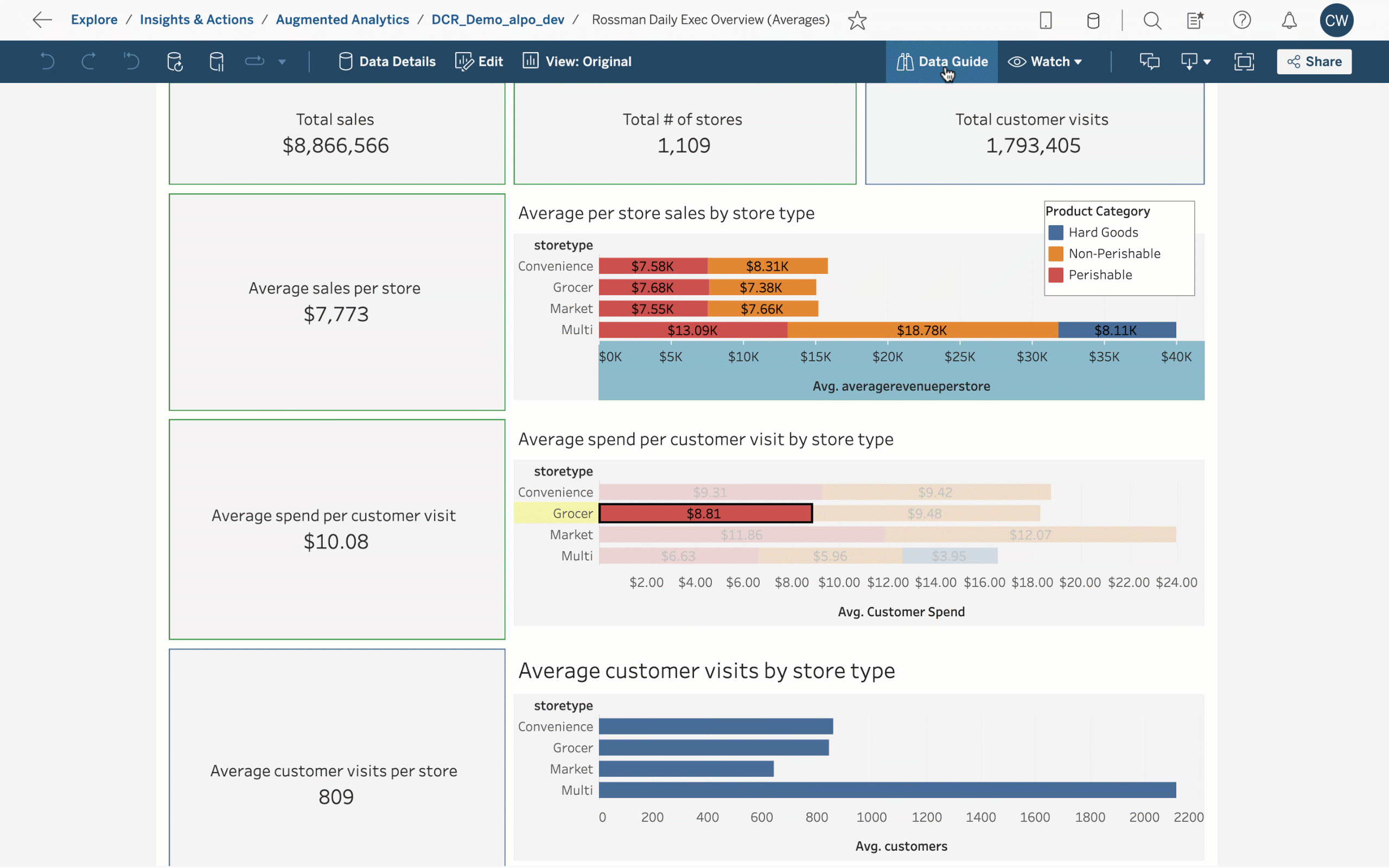1389x868 pixels.
Task: Click the Redo arrow icon
Action: pos(88,61)
